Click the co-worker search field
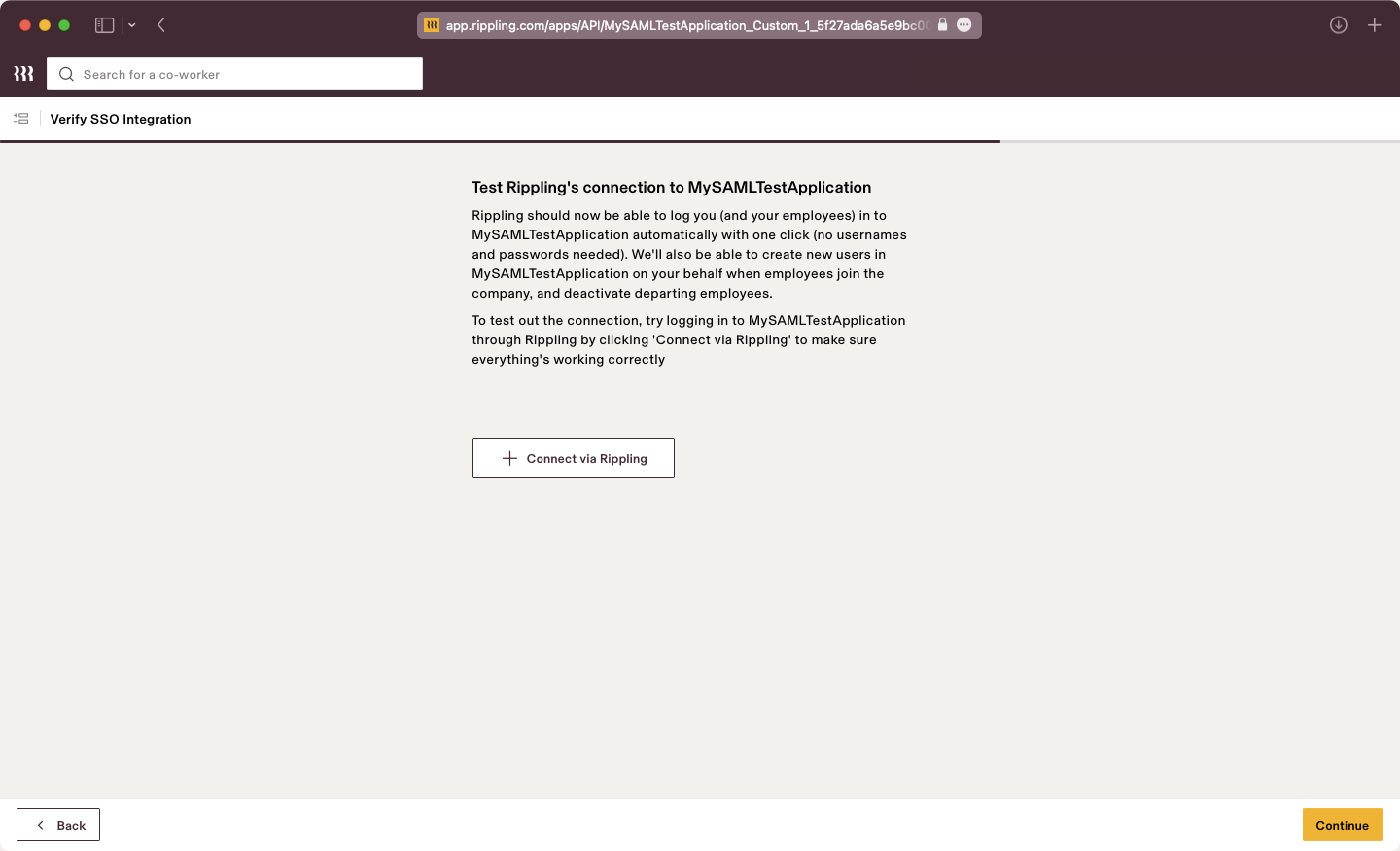1400x851 pixels. pyautogui.click(x=233, y=74)
